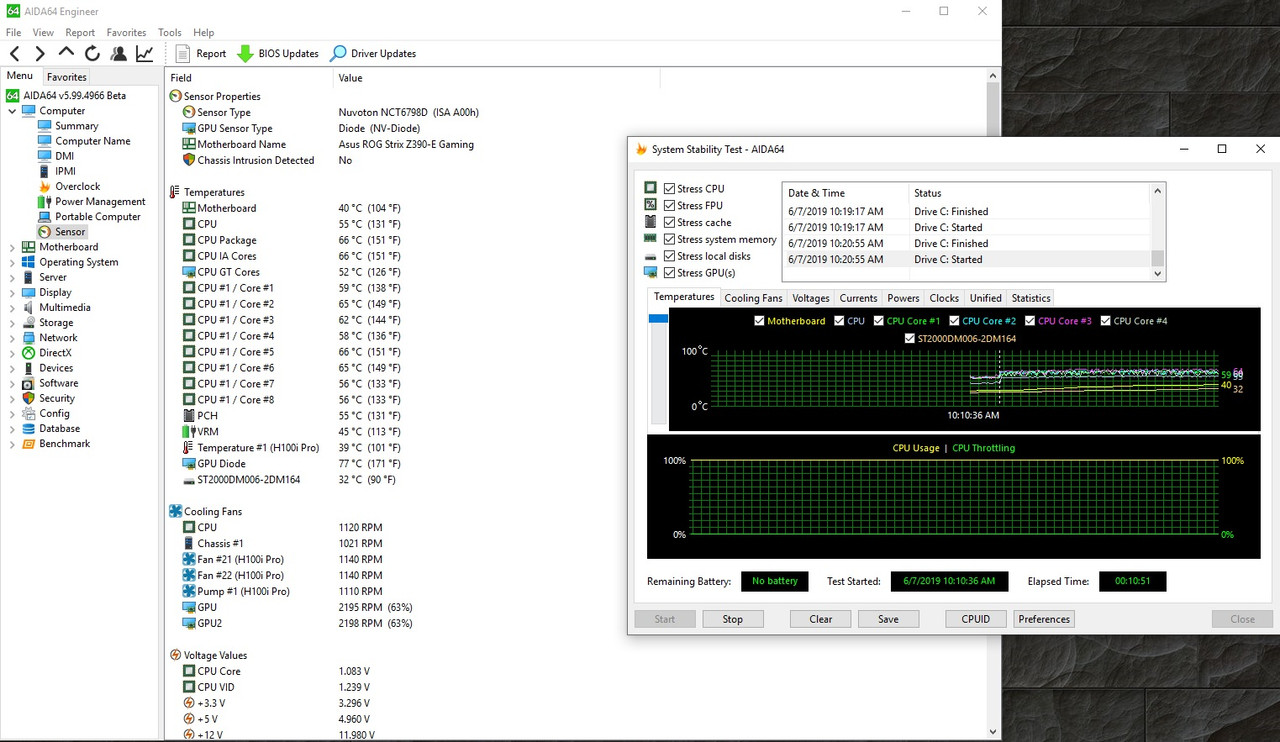
Task: Click the Preferences button
Action: click(1044, 619)
